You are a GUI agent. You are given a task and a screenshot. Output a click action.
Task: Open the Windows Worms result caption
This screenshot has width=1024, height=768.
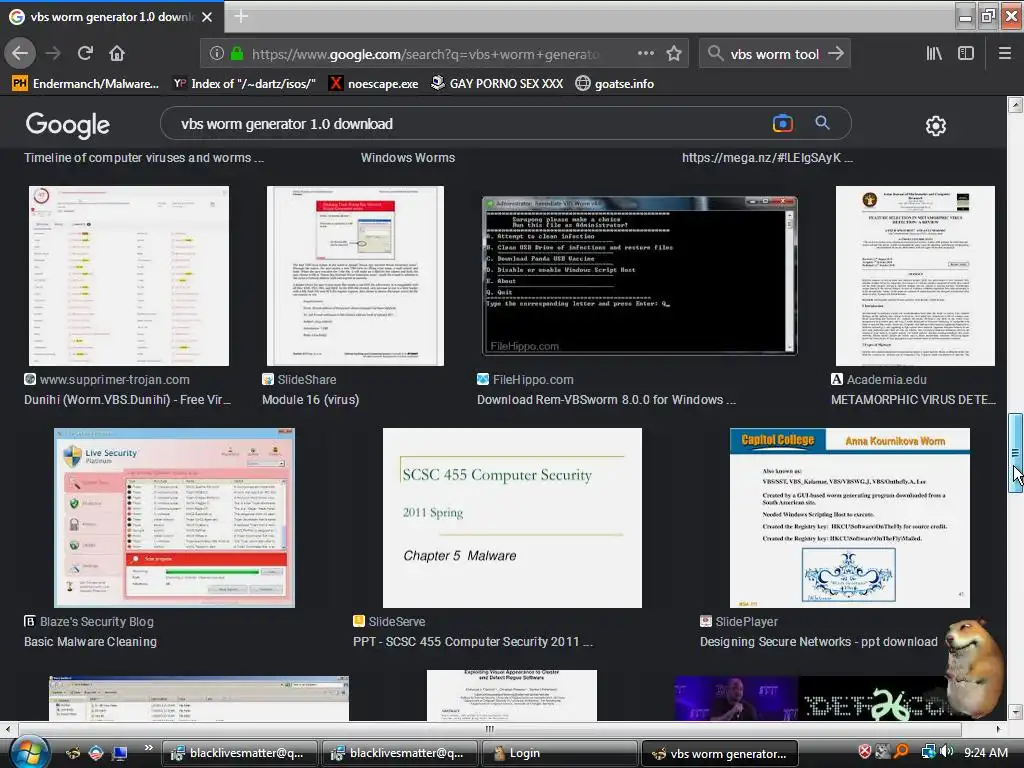coord(408,157)
